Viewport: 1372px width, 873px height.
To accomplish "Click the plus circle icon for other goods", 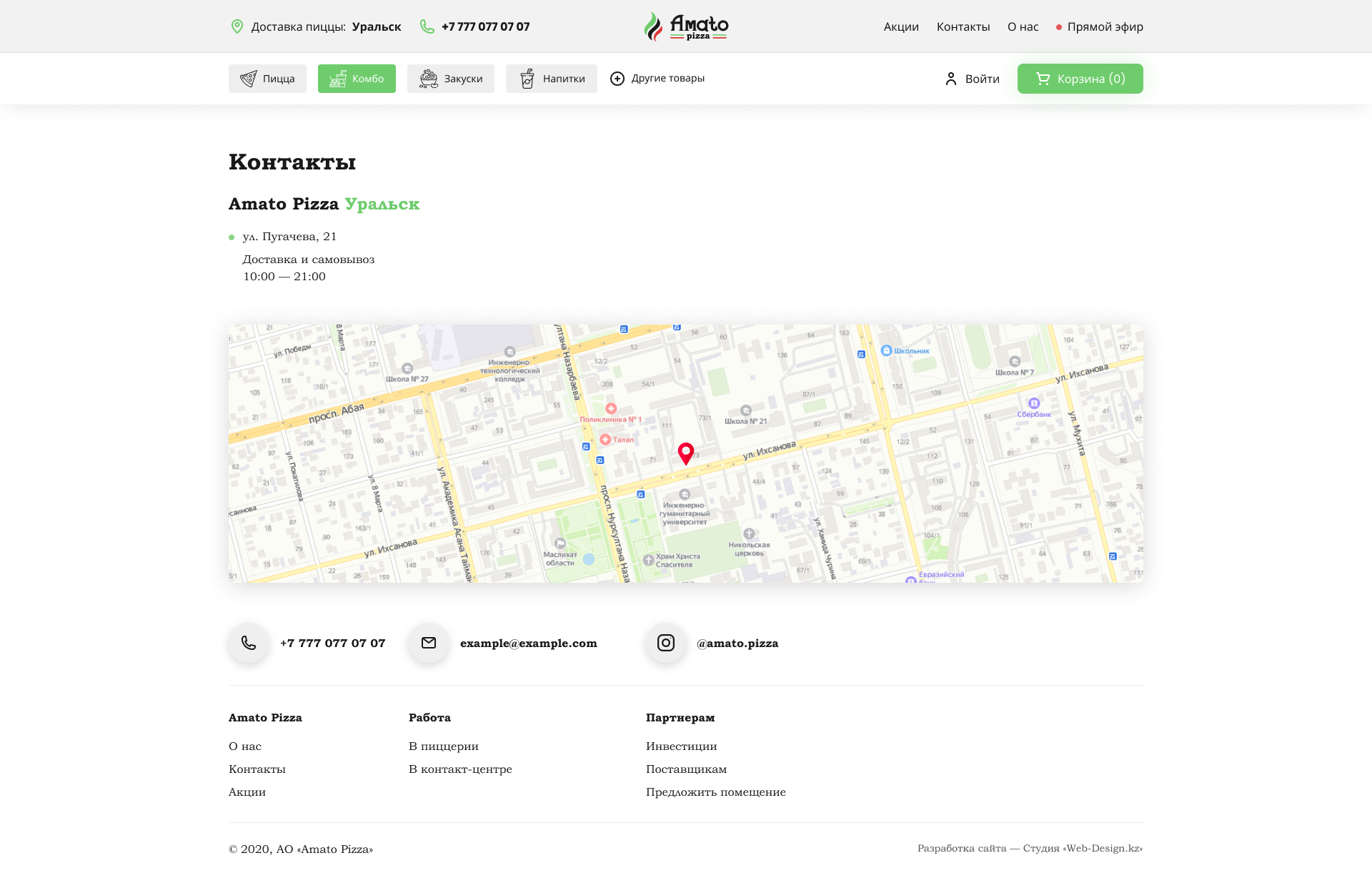I will tap(617, 79).
